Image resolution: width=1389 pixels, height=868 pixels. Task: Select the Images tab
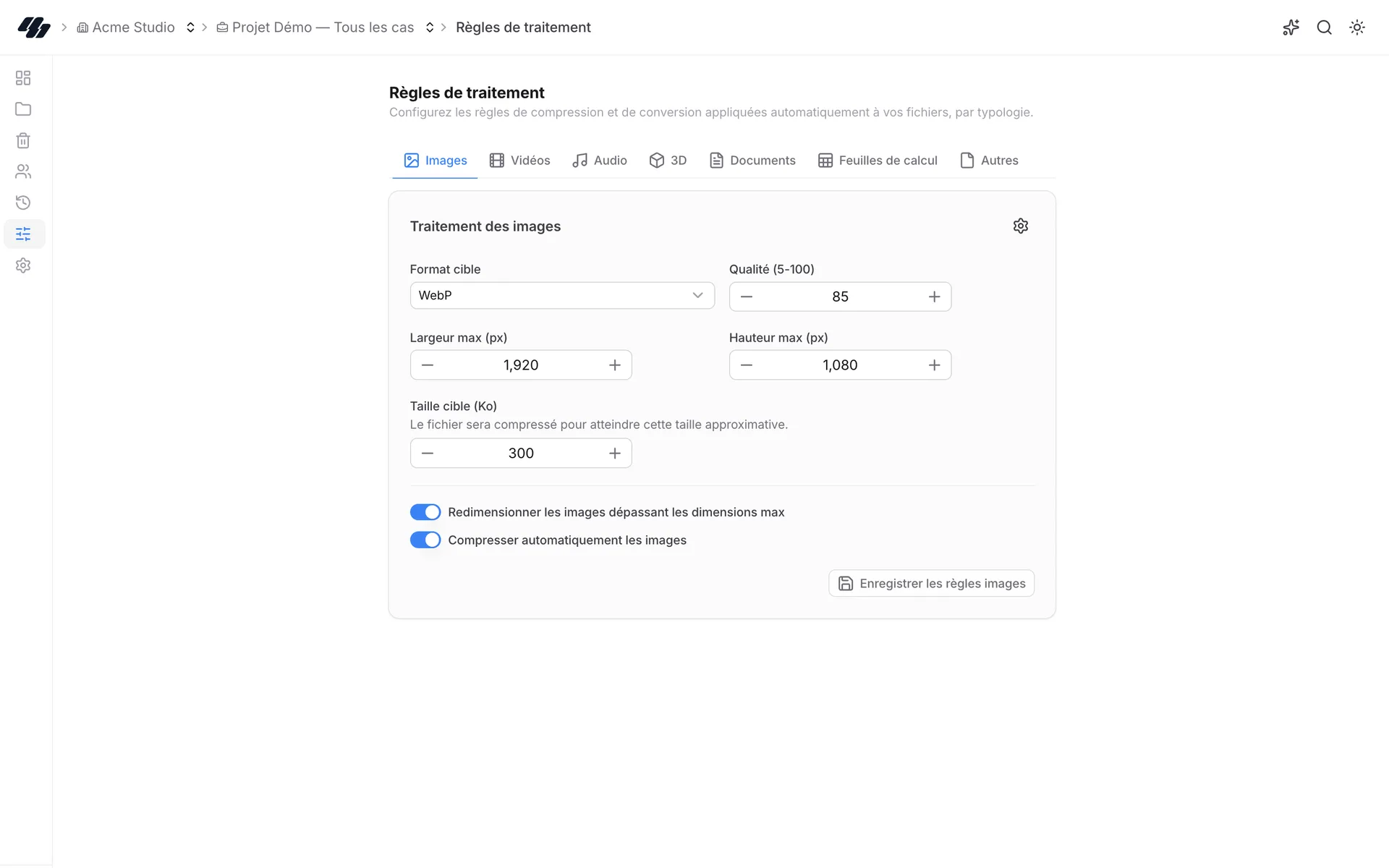(436, 161)
